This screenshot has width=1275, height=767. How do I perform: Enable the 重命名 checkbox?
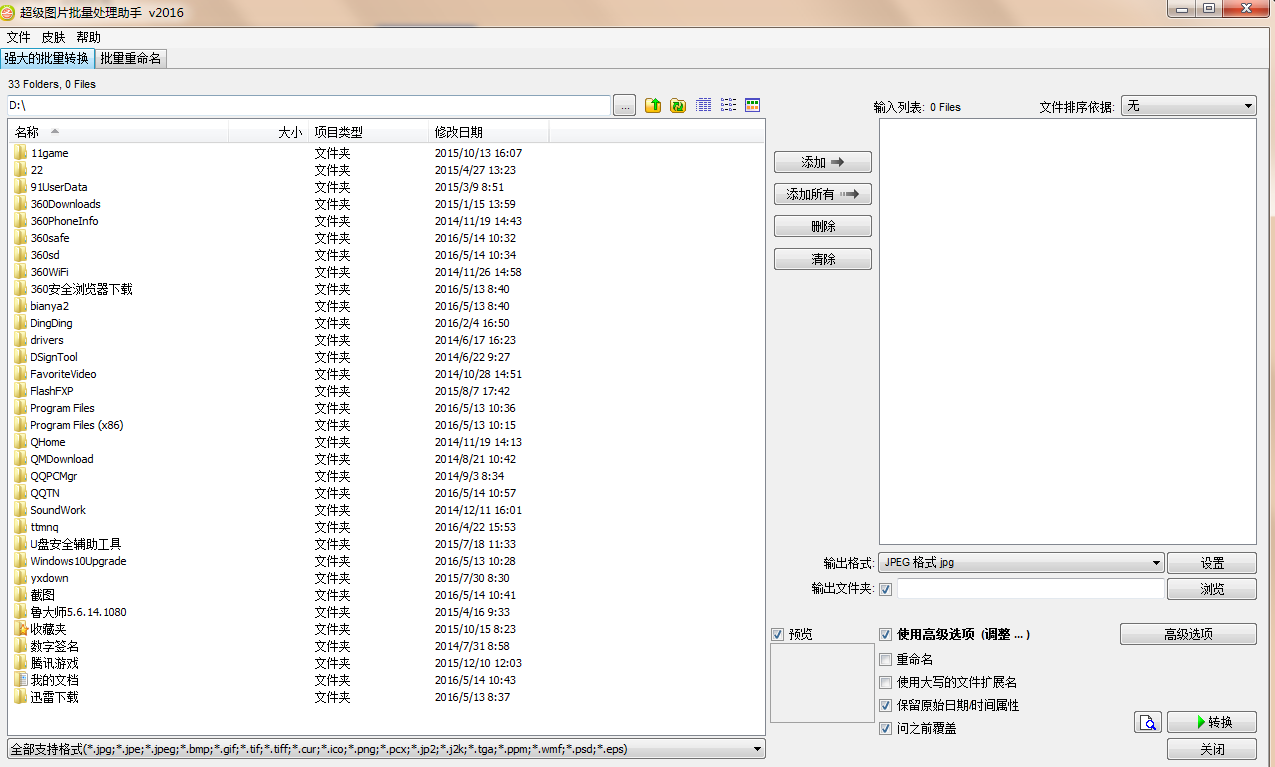pyautogui.click(x=885, y=659)
